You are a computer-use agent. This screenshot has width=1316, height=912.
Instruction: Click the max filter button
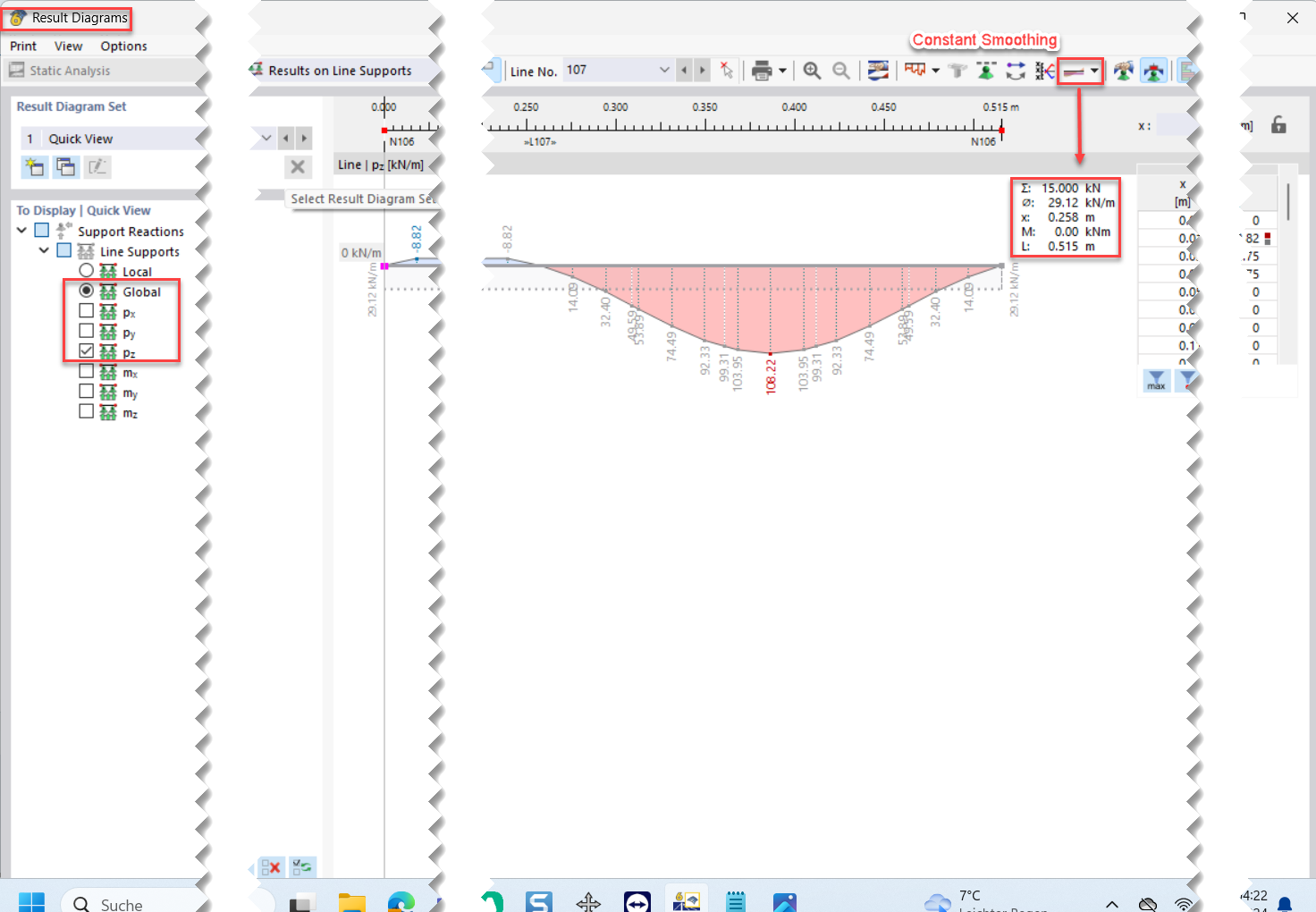pos(1155,380)
